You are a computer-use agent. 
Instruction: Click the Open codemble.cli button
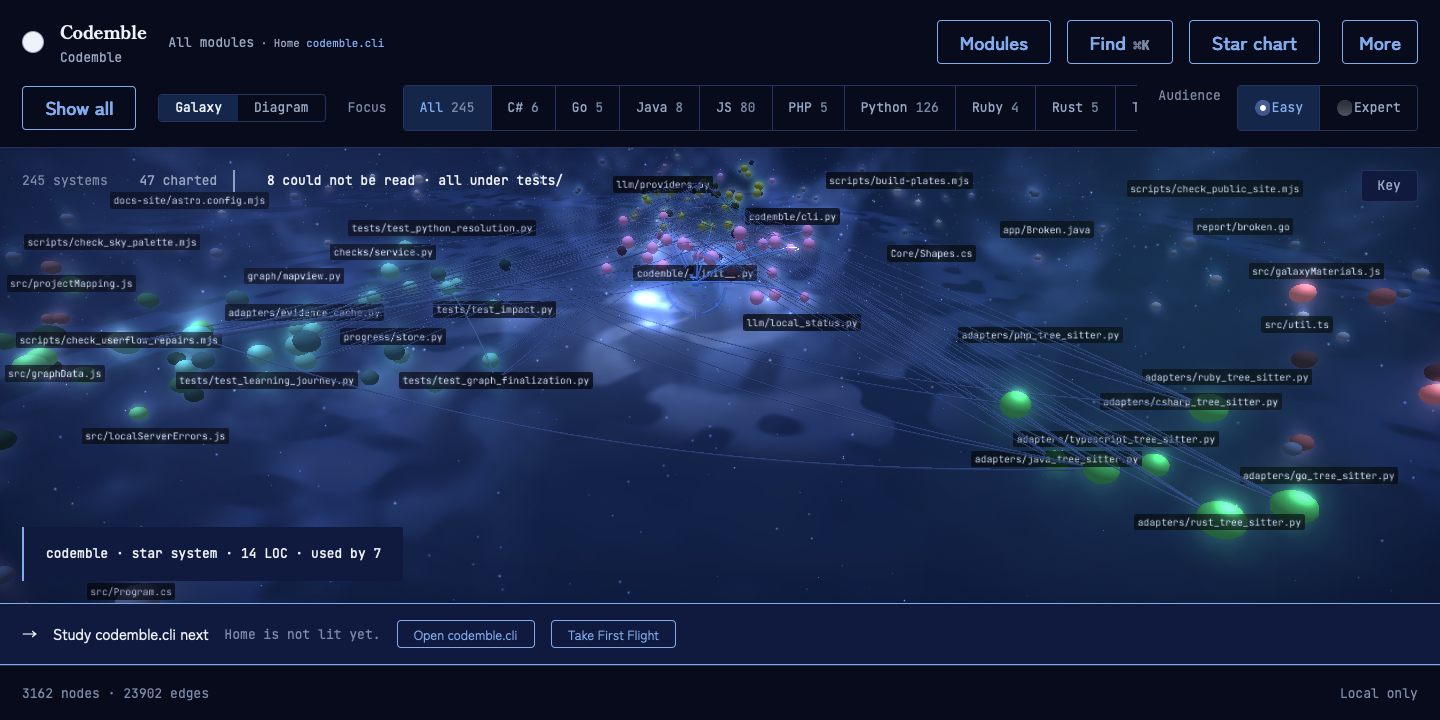tap(466, 635)
